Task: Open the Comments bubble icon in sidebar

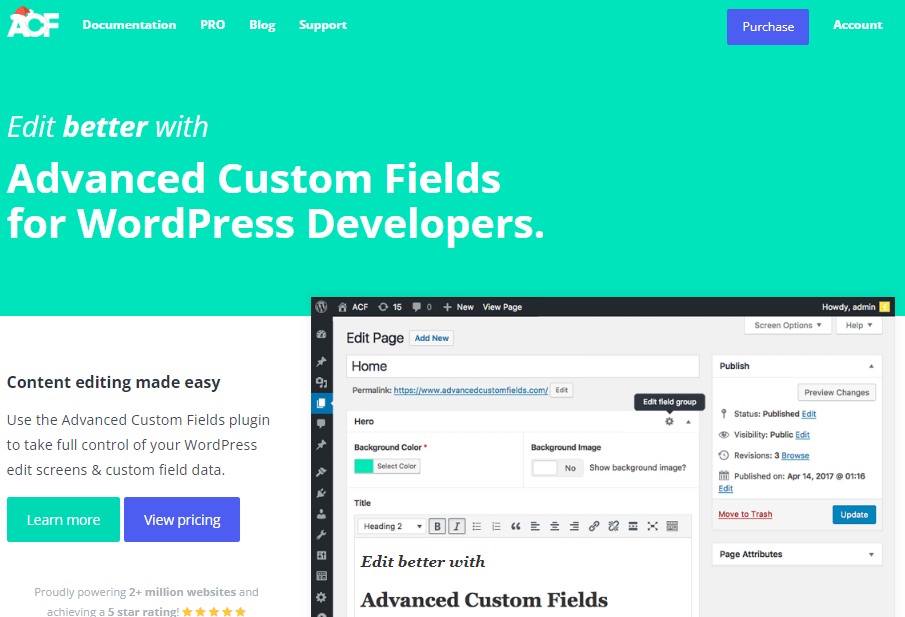Action: [321, 424]
